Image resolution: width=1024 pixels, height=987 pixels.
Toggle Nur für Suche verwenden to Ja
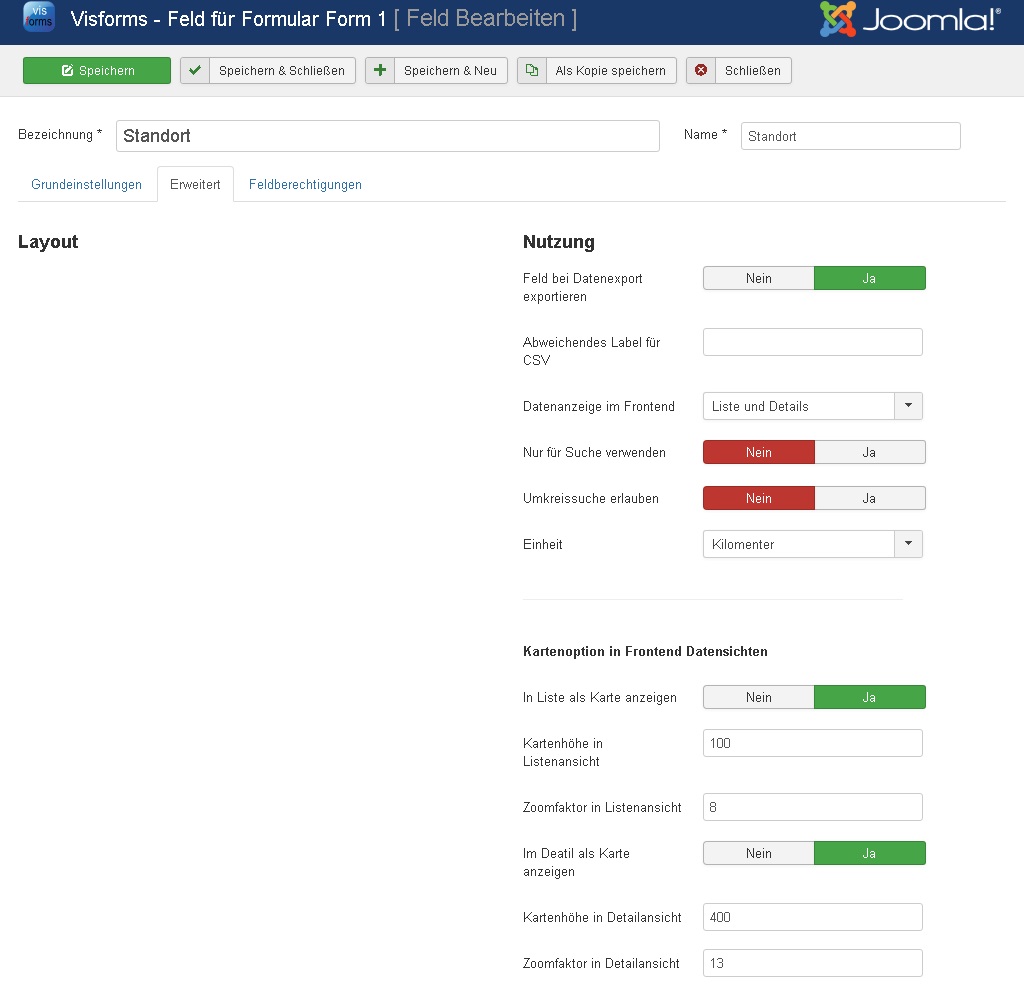[x=870, y=452]
